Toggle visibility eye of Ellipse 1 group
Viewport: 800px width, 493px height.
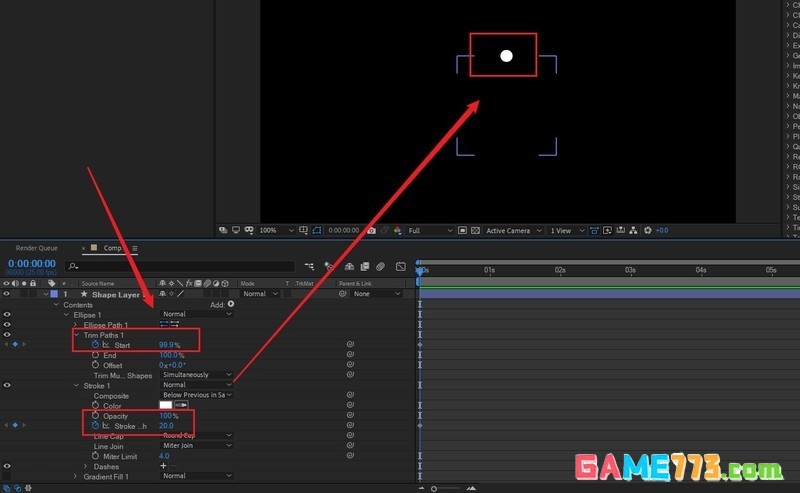7,314
